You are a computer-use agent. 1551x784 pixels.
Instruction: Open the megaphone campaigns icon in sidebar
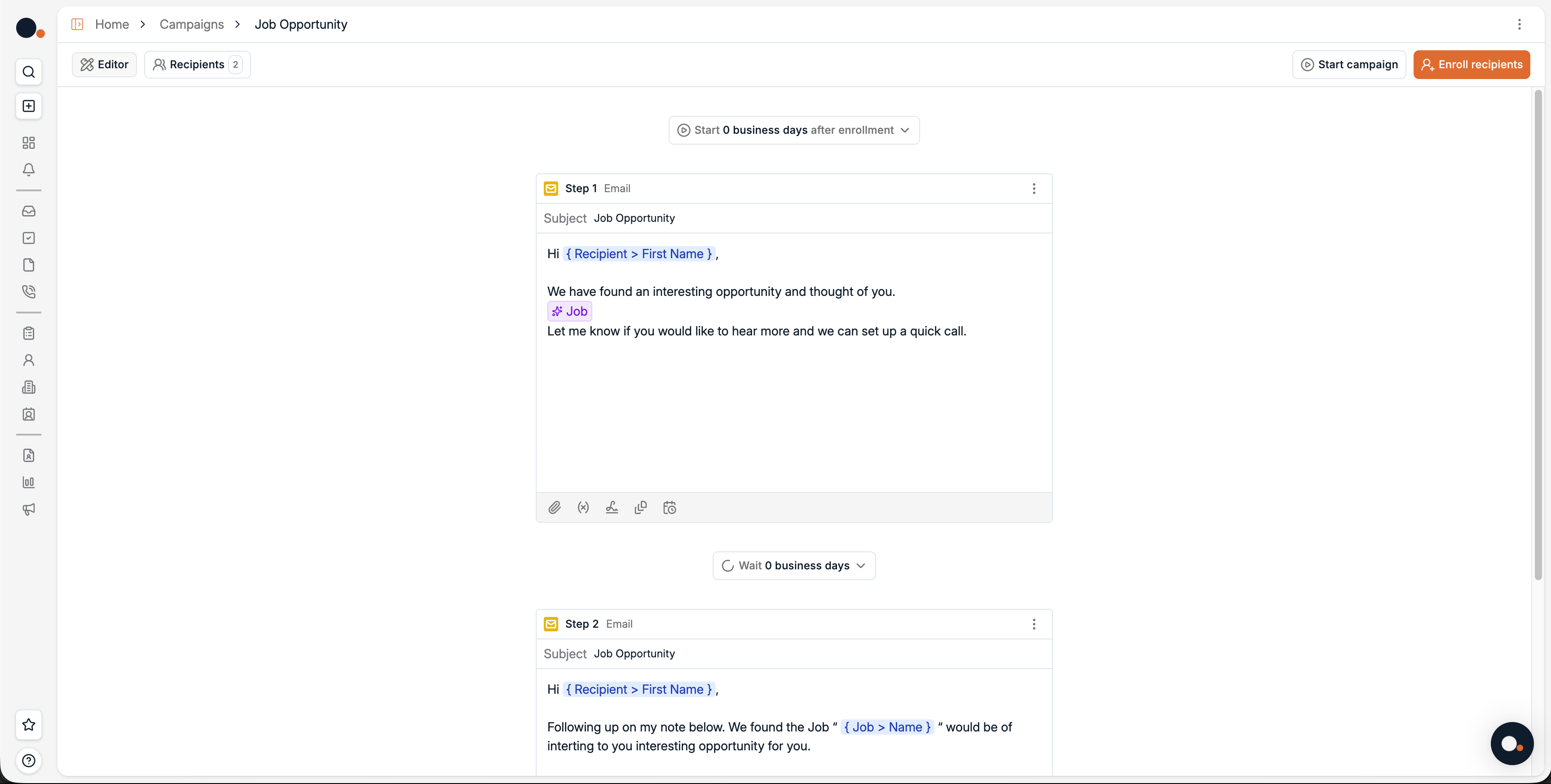[28, 509]
